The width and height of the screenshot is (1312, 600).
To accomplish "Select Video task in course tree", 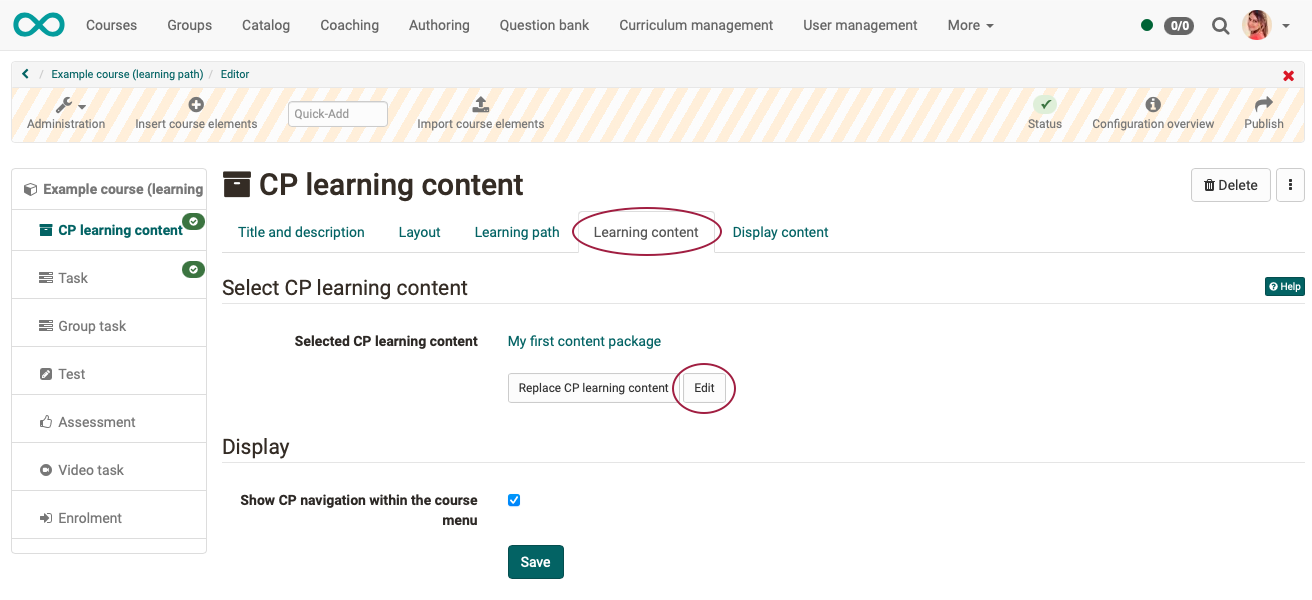I will coord(91,470).
